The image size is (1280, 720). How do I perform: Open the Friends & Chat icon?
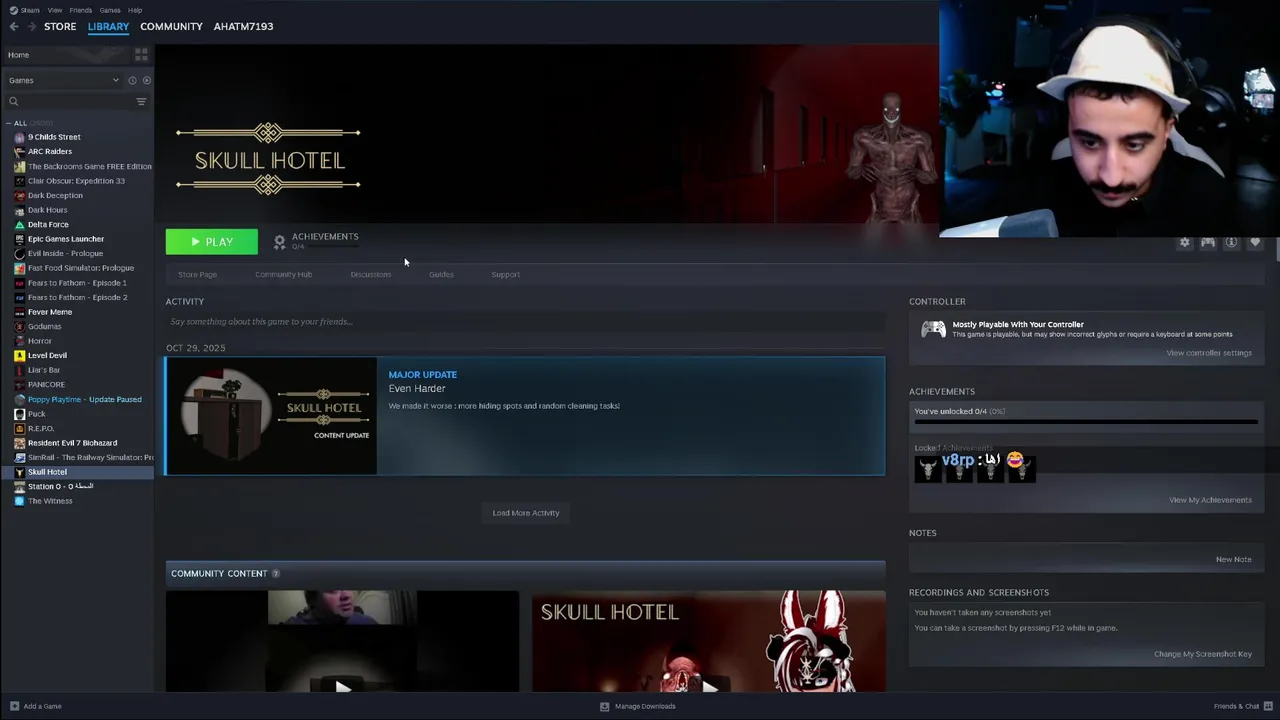click(1266, 706)
